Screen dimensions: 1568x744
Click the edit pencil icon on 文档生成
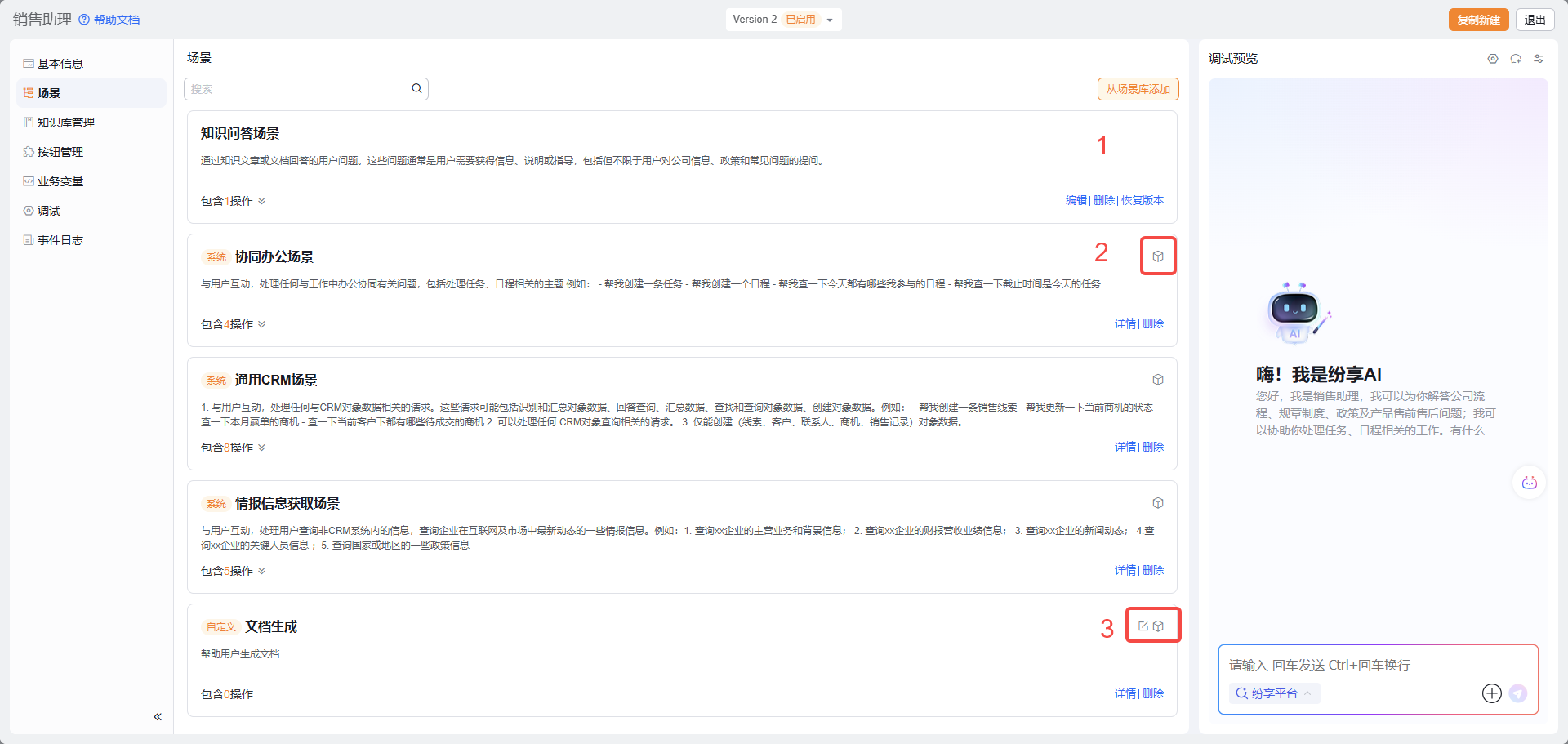pos(1143,626)
